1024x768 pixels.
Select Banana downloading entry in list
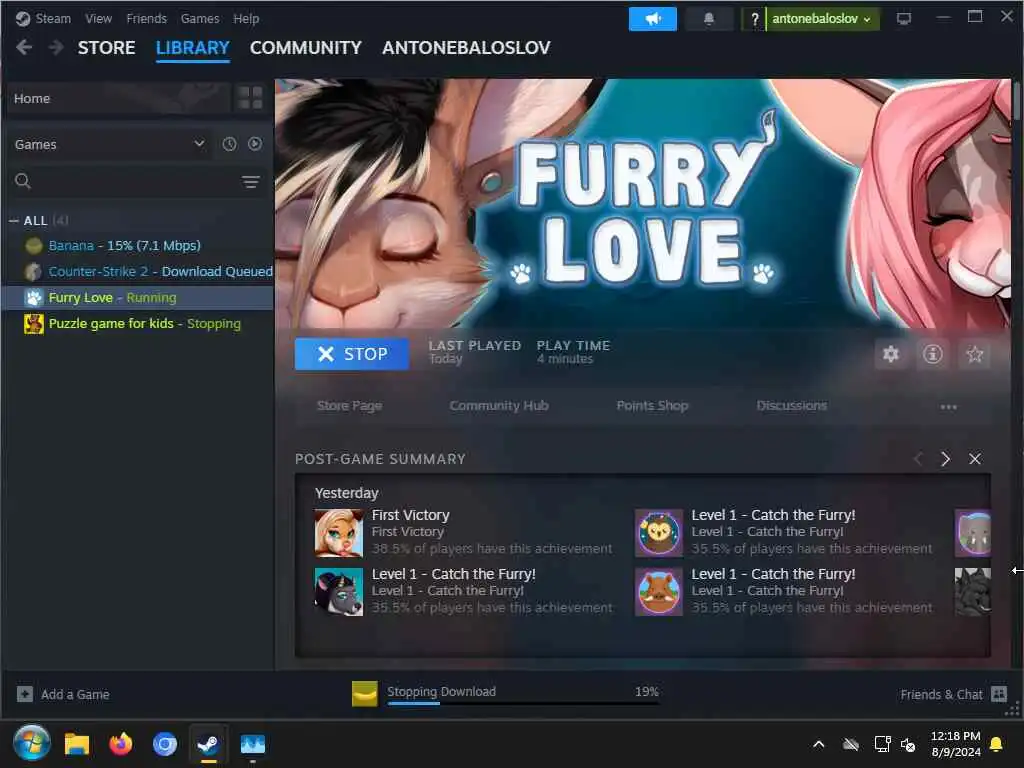tap(138, 246)
